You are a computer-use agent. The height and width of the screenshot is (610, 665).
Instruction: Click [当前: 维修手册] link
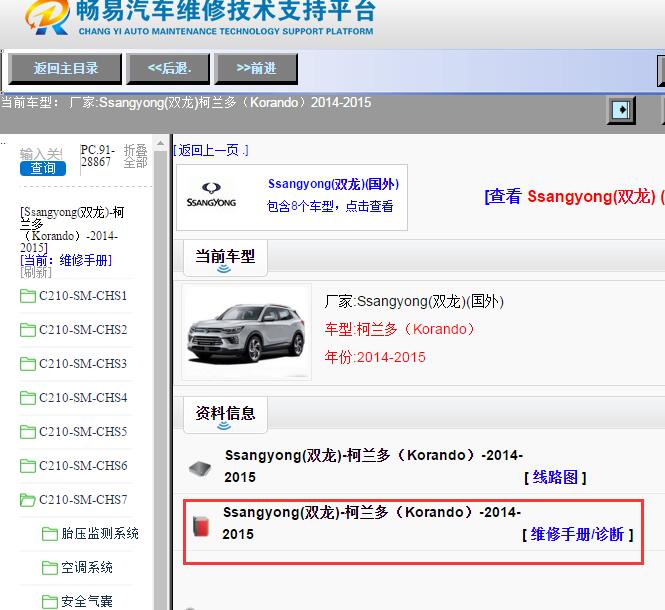click(66, 260)
